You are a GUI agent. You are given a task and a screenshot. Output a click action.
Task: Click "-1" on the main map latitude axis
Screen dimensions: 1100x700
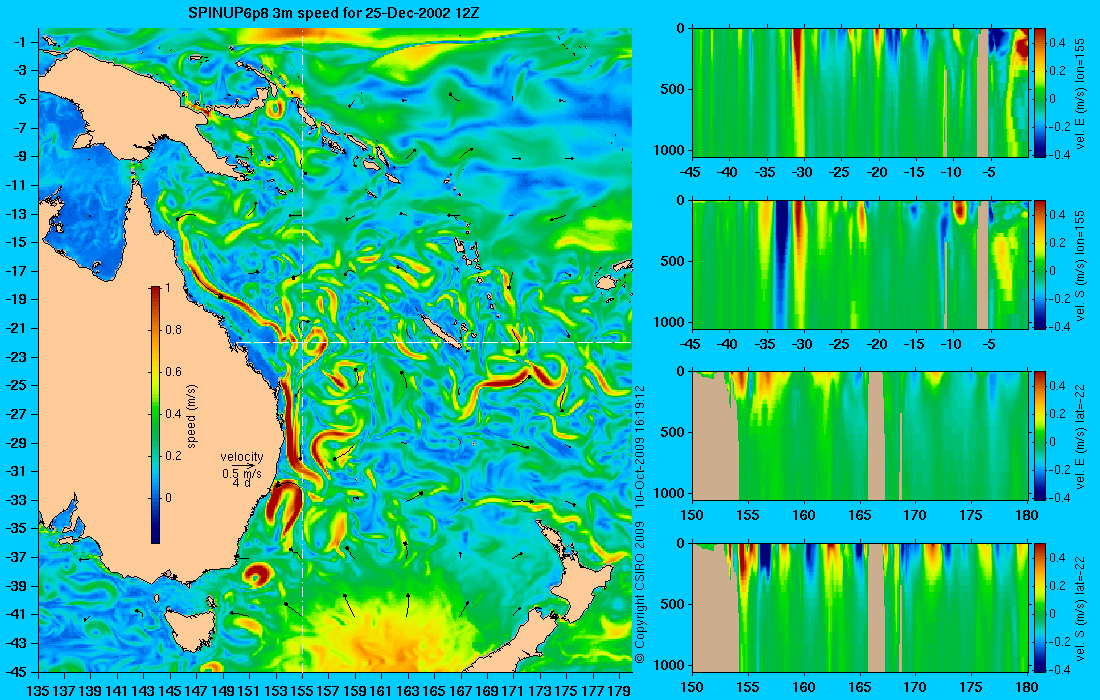tap(20, 42)
